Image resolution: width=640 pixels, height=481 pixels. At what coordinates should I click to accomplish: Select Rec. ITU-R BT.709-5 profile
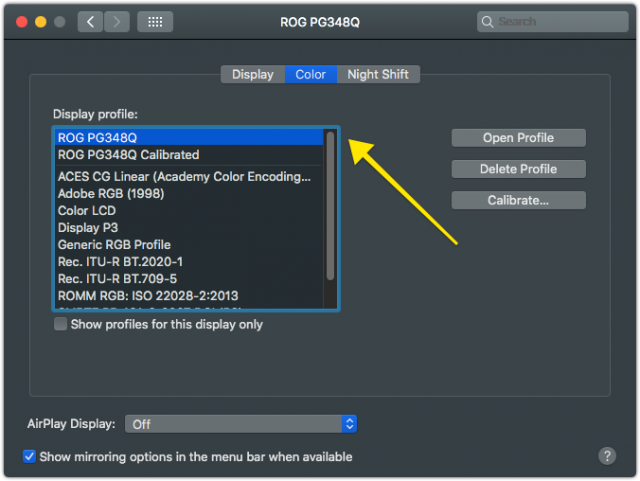[x=189, y=279]
